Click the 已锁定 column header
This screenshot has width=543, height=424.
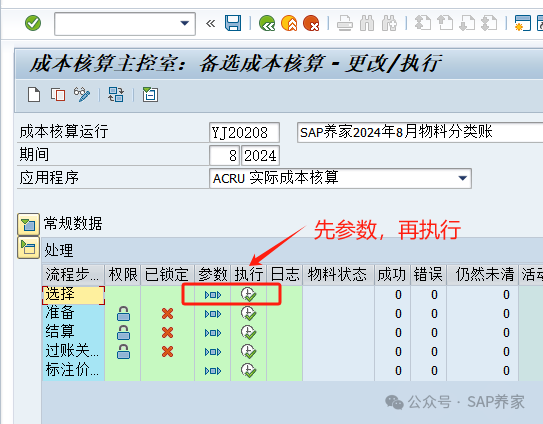167,275
